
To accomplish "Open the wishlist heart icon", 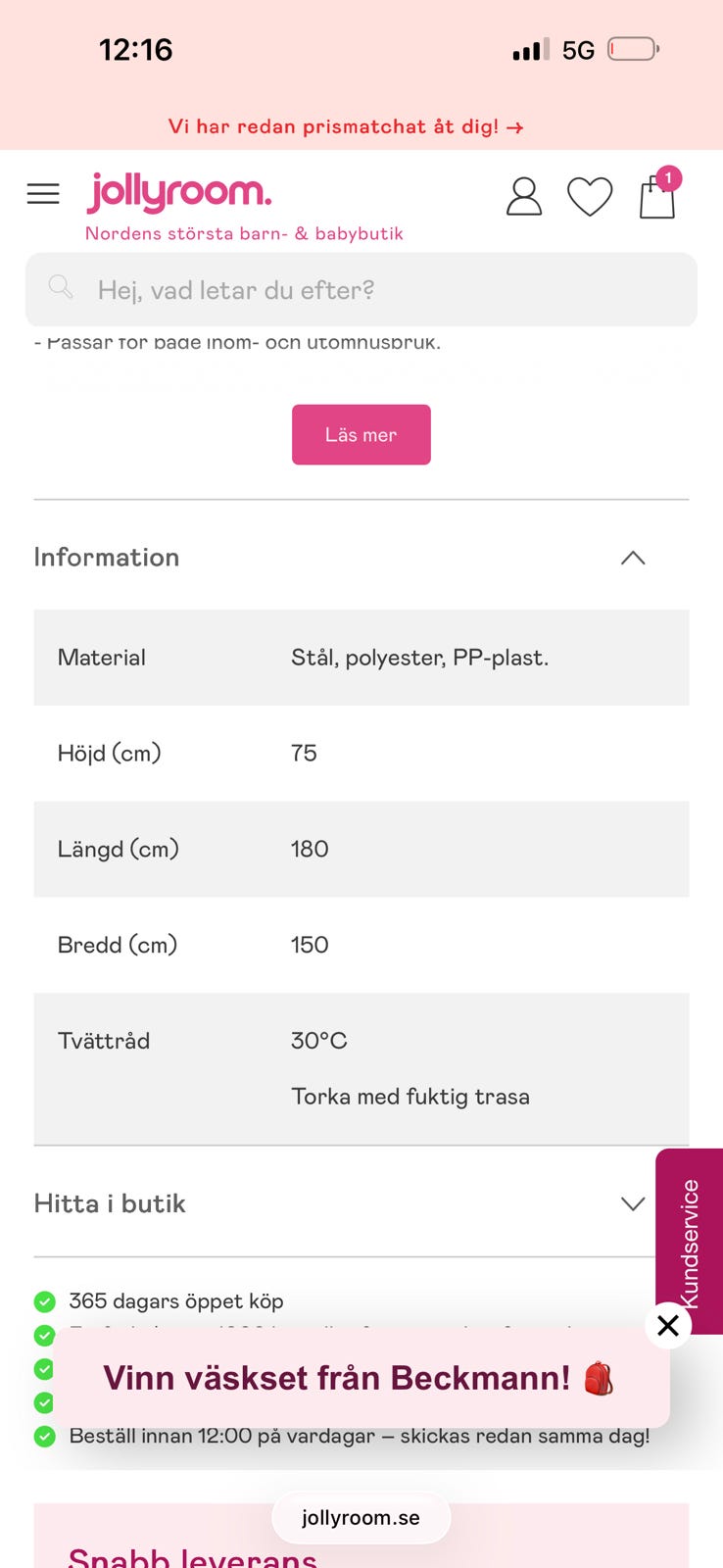I will click(590, 196).
